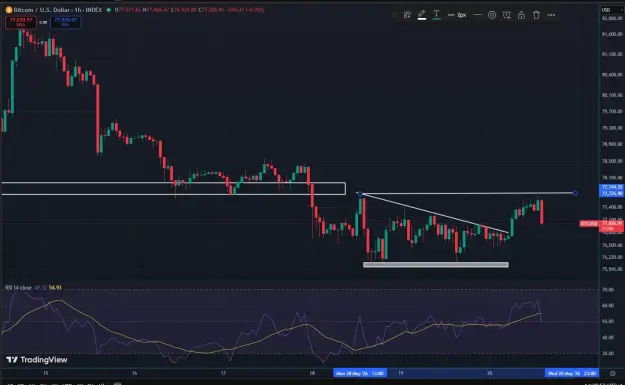Open time axis settings gear icon
Image resolution: width=625 pixels, height=385 pixels.
click(x=613, y=373)
